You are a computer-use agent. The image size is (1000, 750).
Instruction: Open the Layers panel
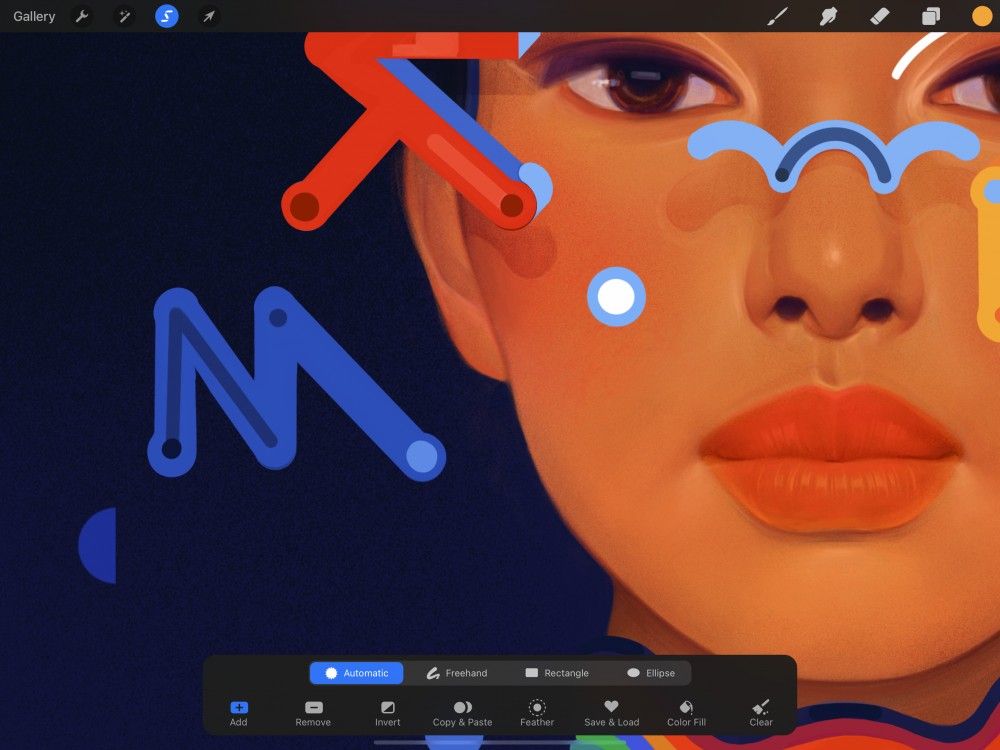point(928,15)
